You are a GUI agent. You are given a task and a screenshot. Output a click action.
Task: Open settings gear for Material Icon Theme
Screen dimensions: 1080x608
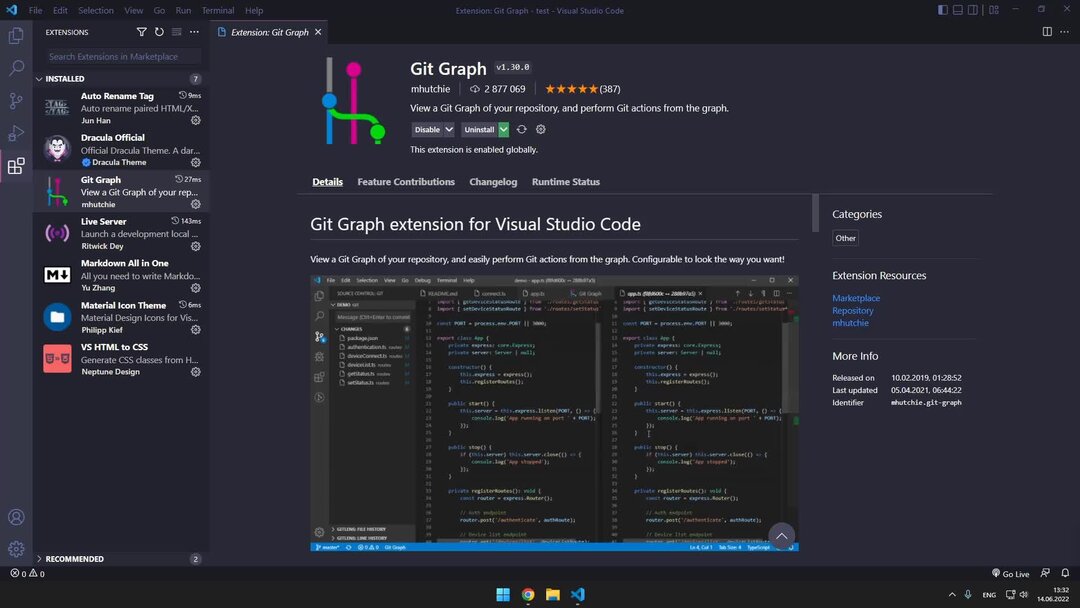(x=196, y=330)
